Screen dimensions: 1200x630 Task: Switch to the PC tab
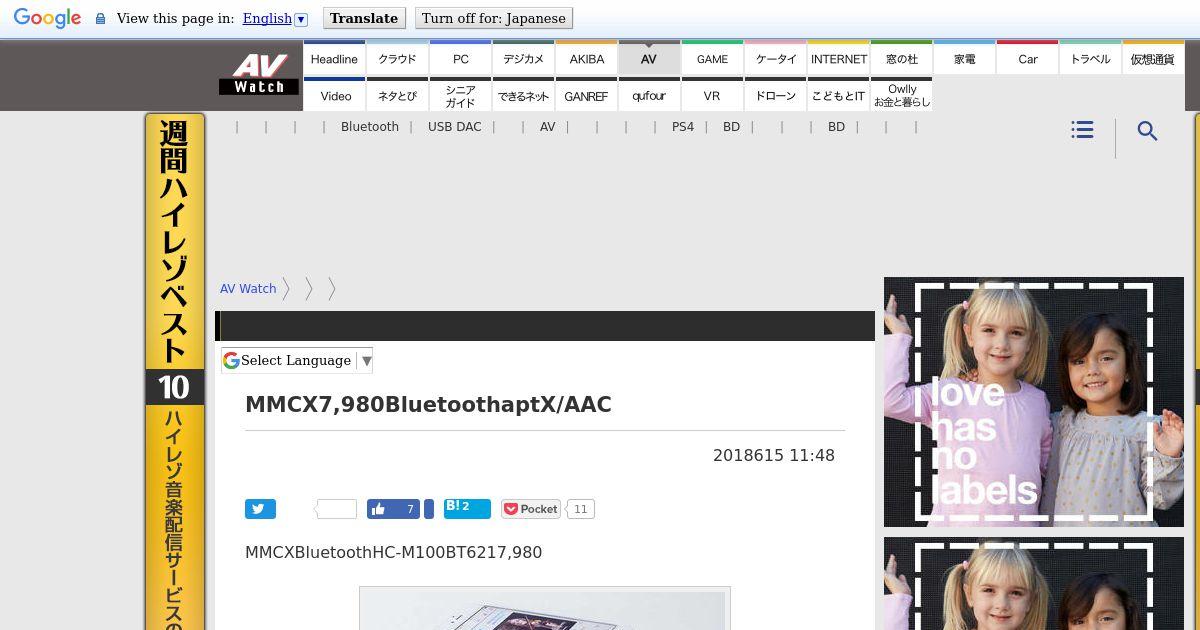click(460, 58)
